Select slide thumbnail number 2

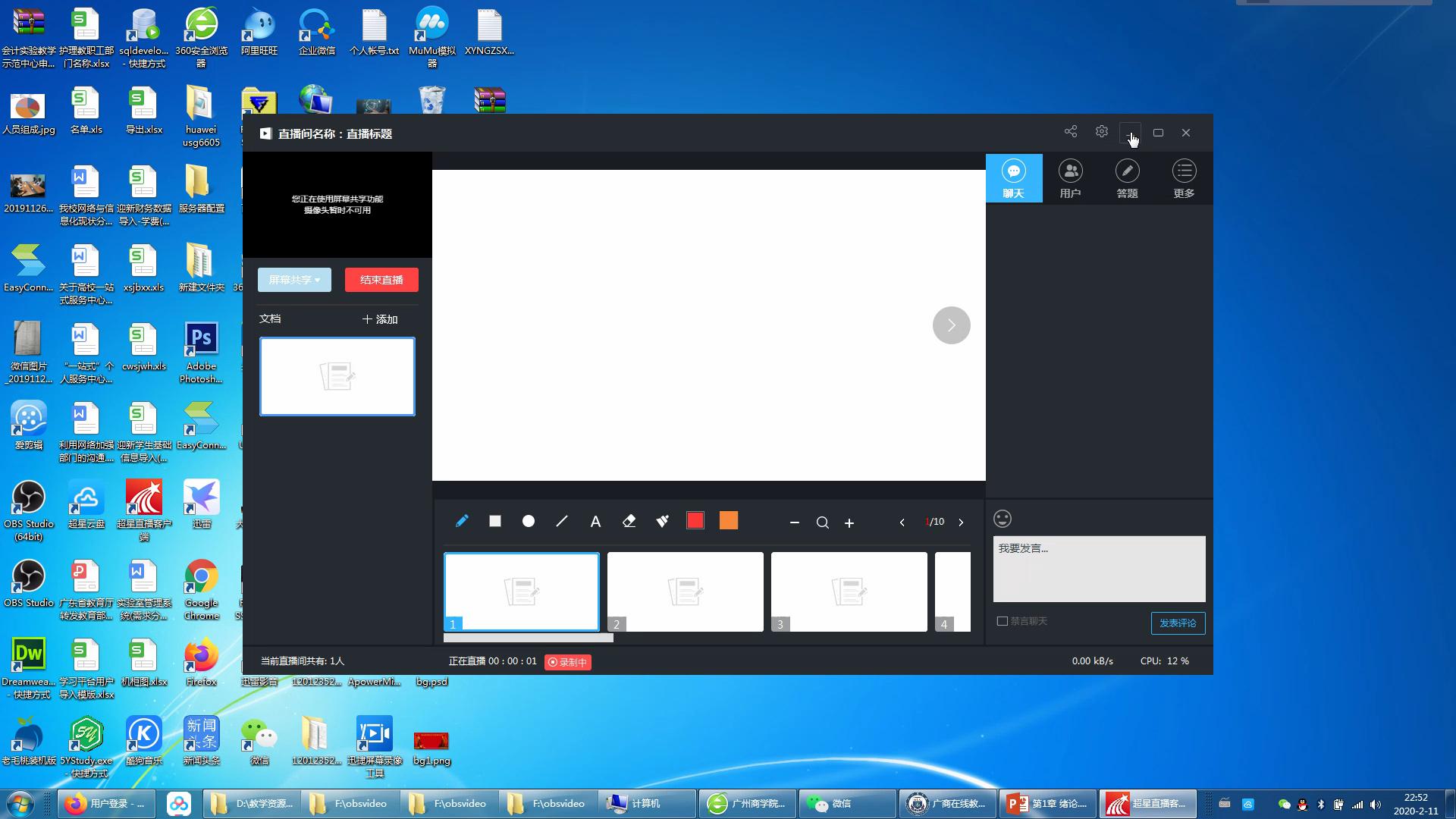pyautogui.click(x=685, y=591)
